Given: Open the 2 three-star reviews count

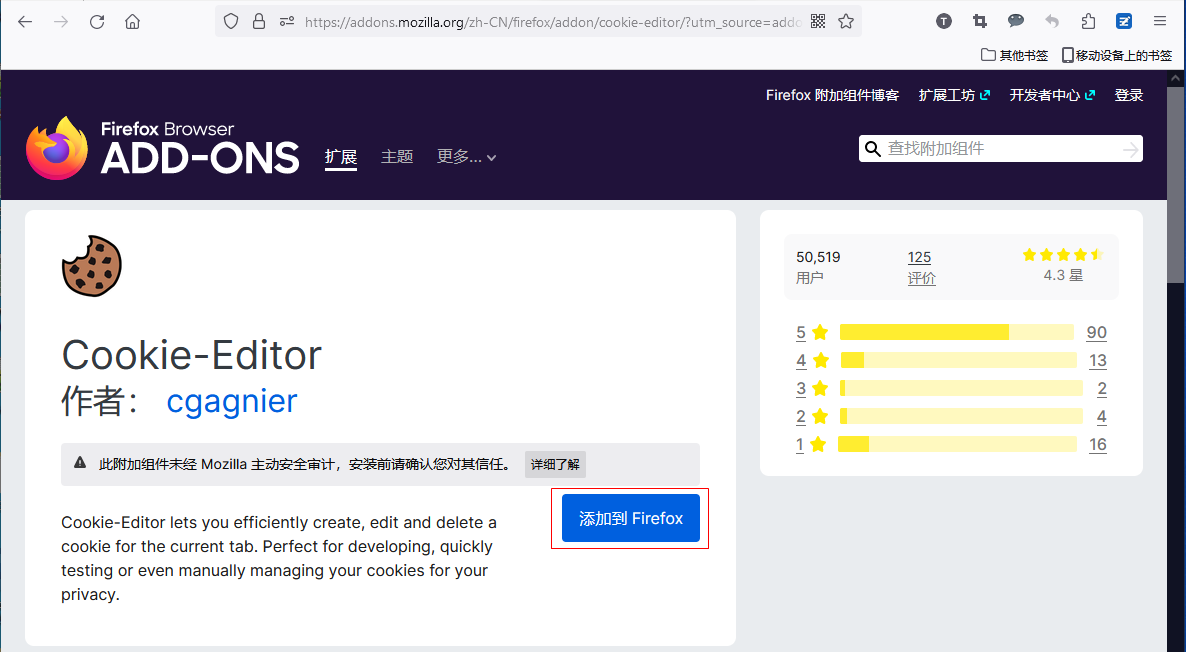Looking at the screenshot, I should [1102, 389].
